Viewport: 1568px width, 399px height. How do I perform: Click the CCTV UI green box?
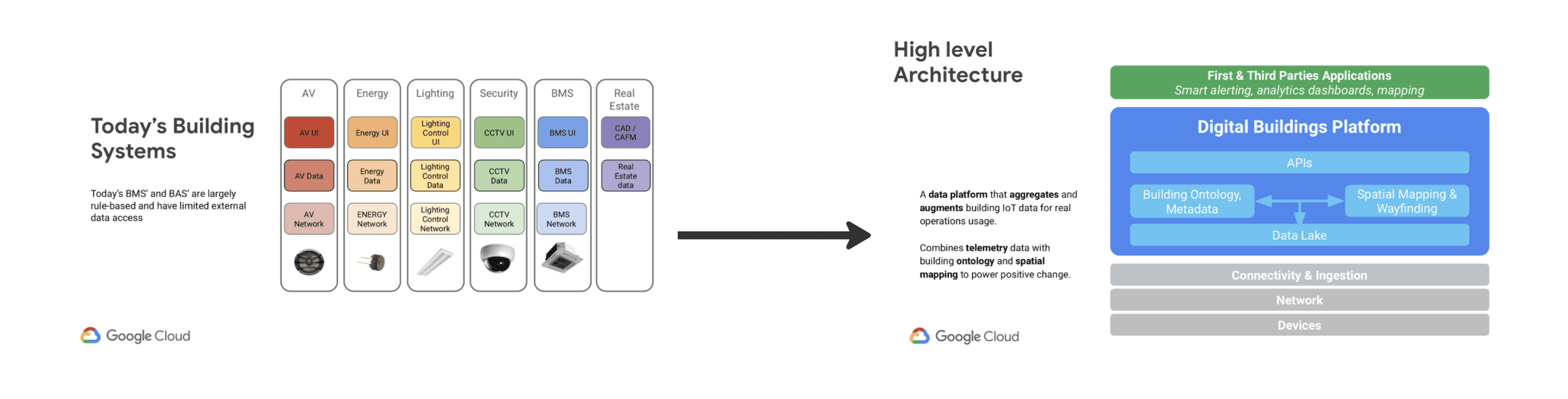click(x=499, y=133)
